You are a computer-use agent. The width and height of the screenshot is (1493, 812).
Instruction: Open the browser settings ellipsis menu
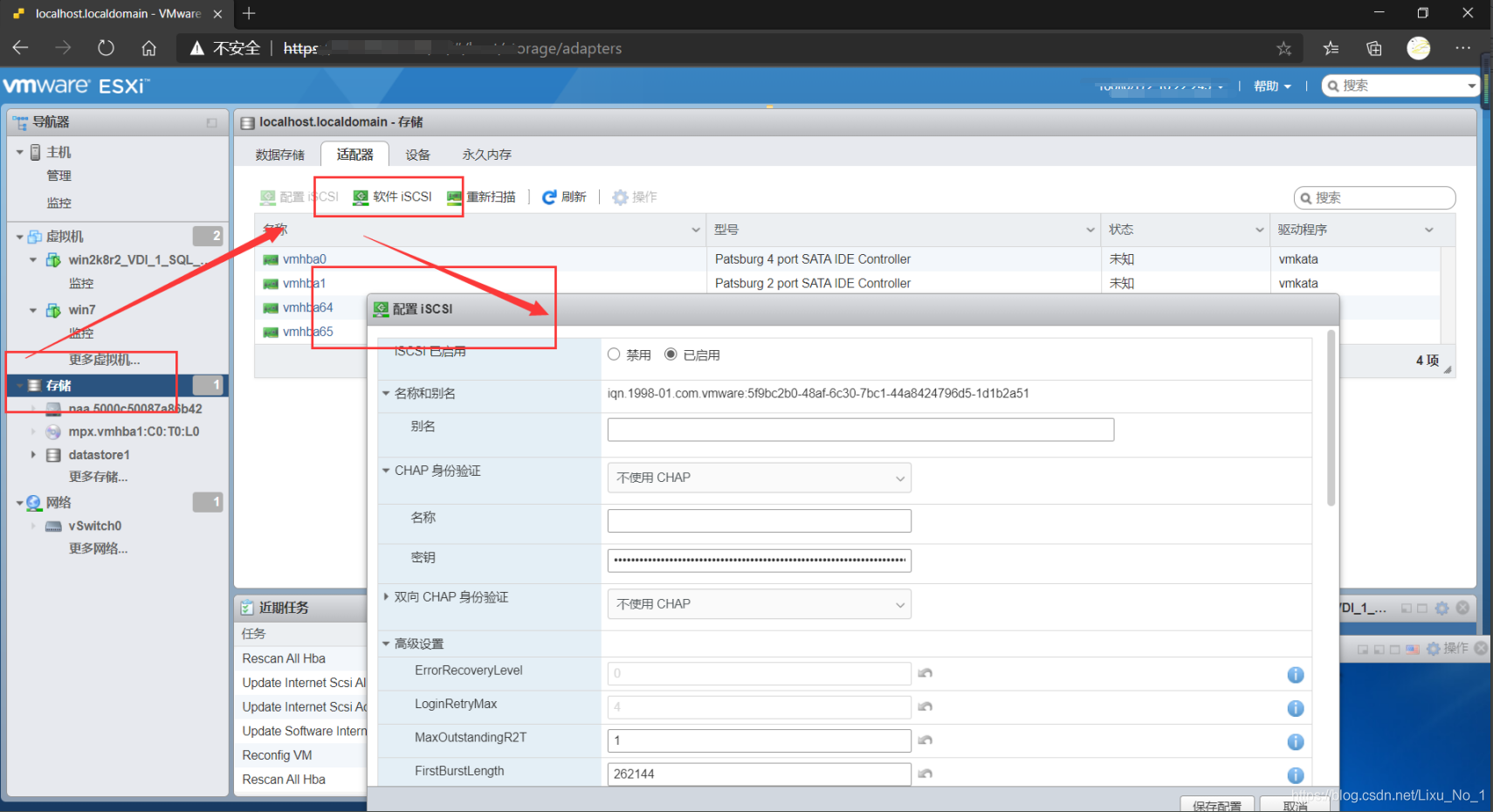[1463, 48]
